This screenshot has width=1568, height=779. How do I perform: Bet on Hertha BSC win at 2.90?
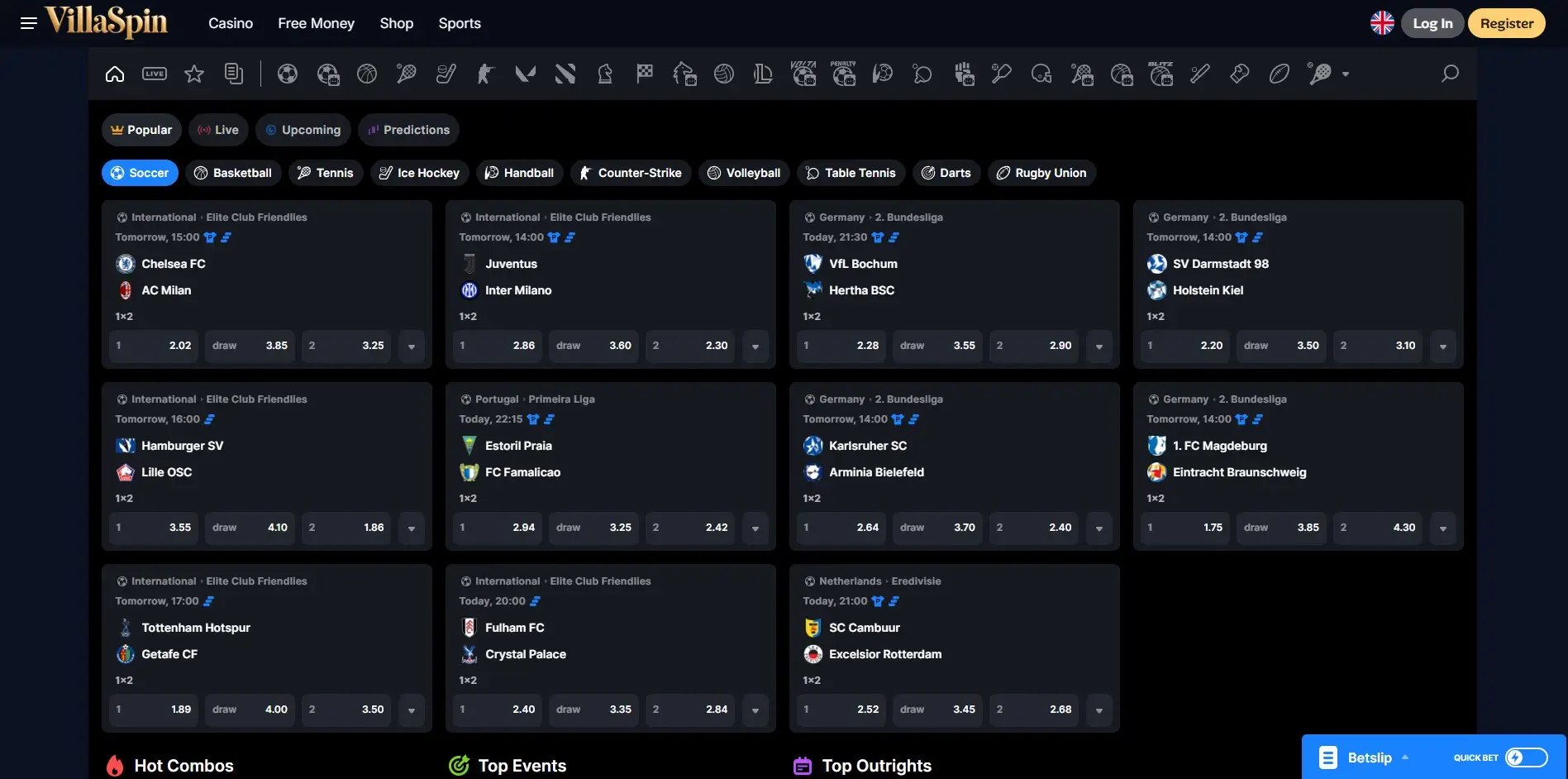coord(1034,346)
